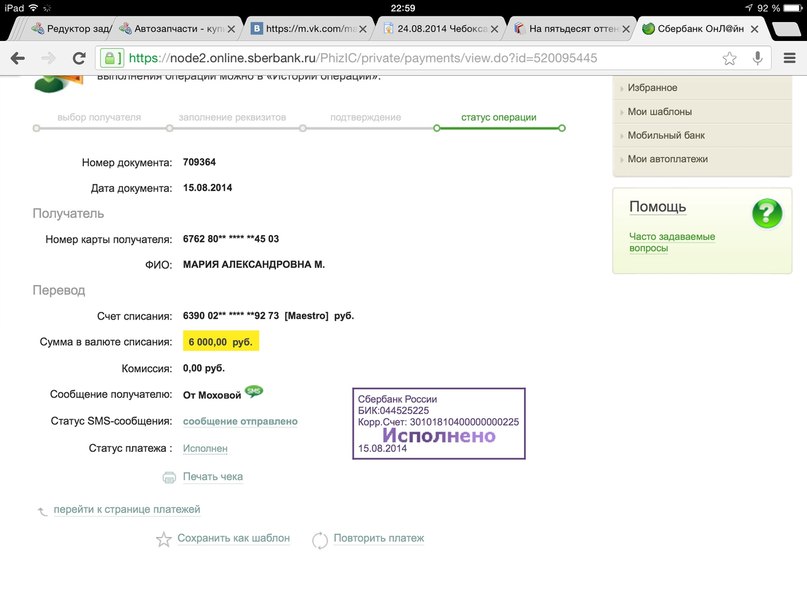Click the document date value 15.08.2014

click(x=207, y=188)
